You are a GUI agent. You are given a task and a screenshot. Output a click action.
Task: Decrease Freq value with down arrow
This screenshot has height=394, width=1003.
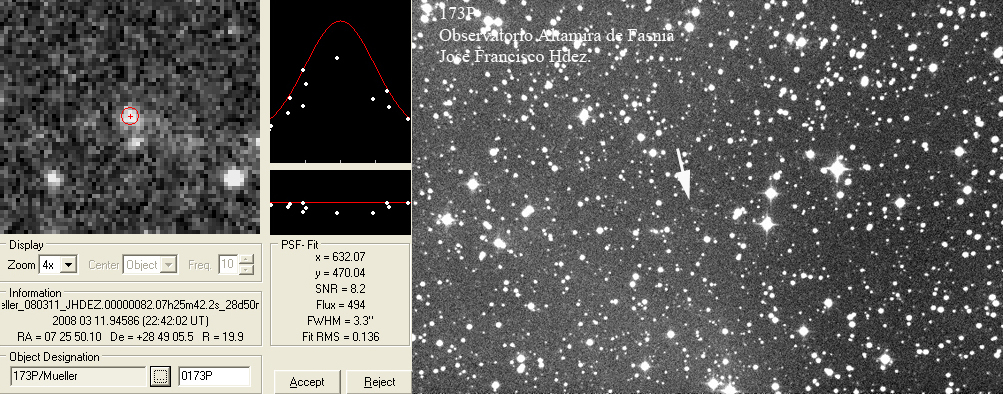click(x=246, y=269)
